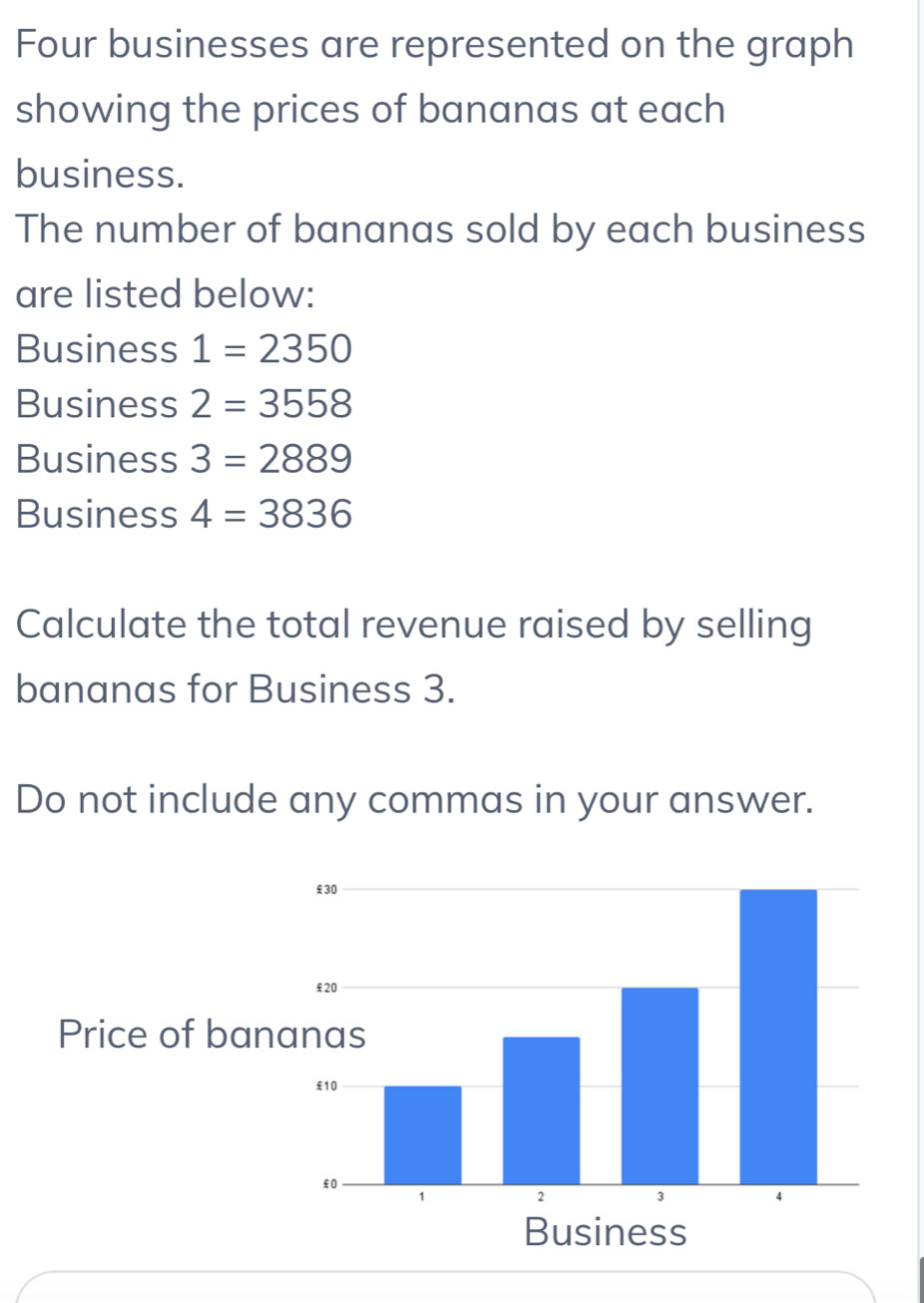Click the answer input box at bottom
The height and width of the screenshot is (1303, 924).
[x=446, y=1289]
